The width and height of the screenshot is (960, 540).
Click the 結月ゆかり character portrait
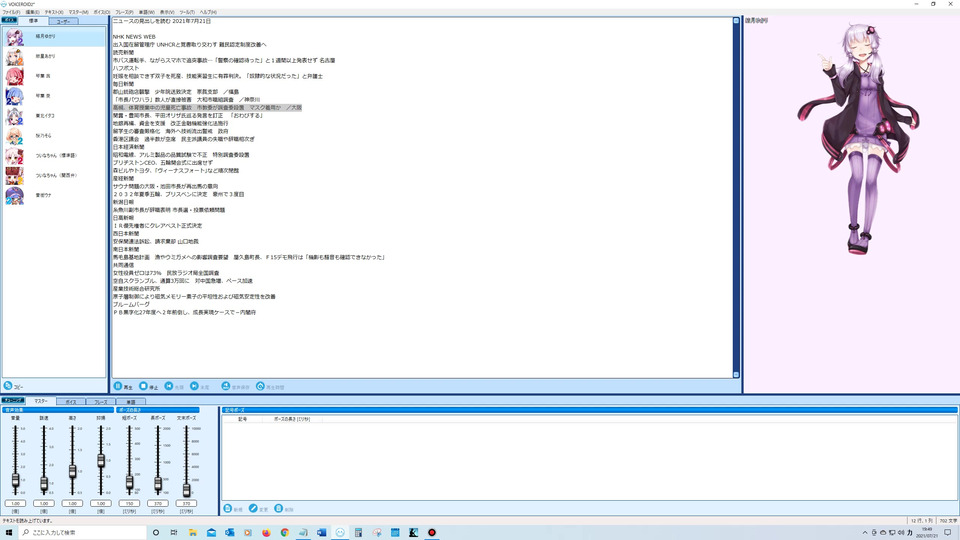point(858,138)
